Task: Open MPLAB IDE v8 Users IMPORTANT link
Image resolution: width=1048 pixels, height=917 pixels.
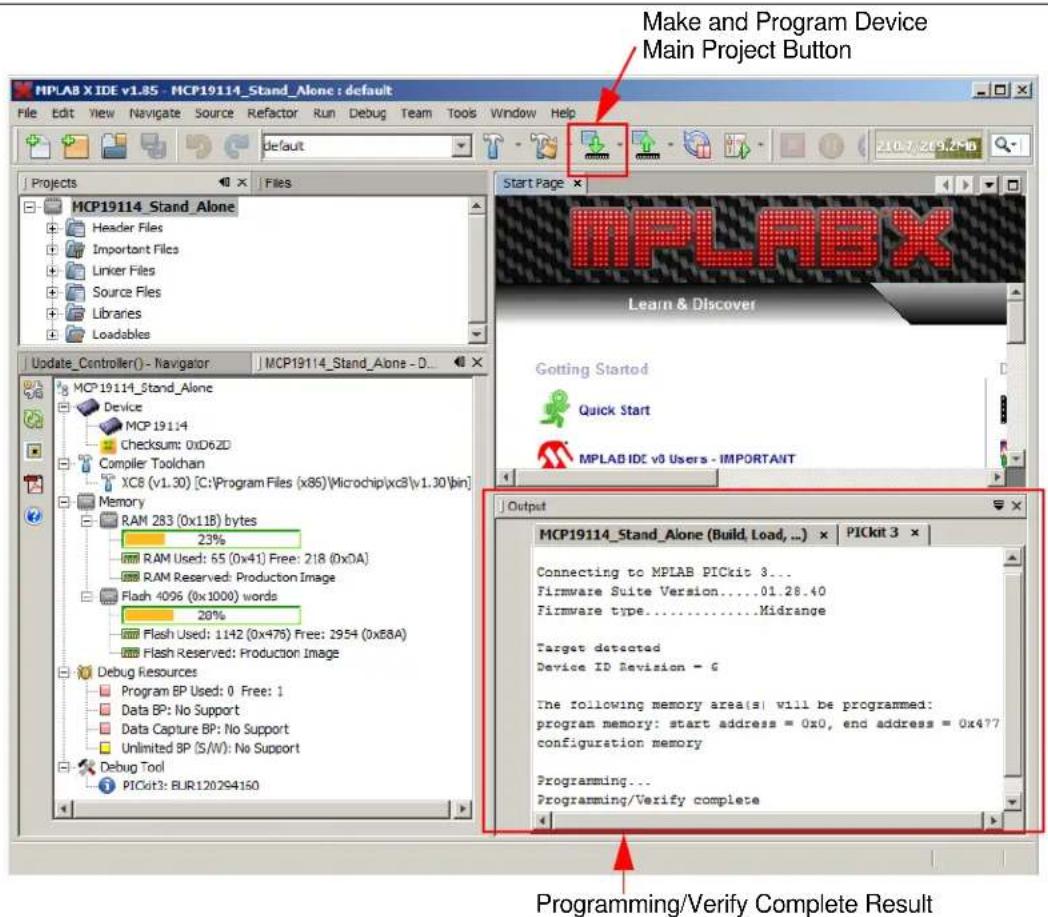Action: [x=686, y=458]
